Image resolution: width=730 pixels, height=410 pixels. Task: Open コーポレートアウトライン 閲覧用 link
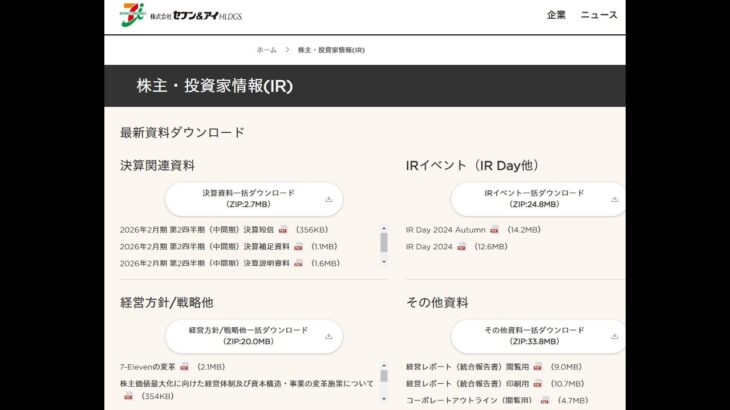[x=470, y=400]
